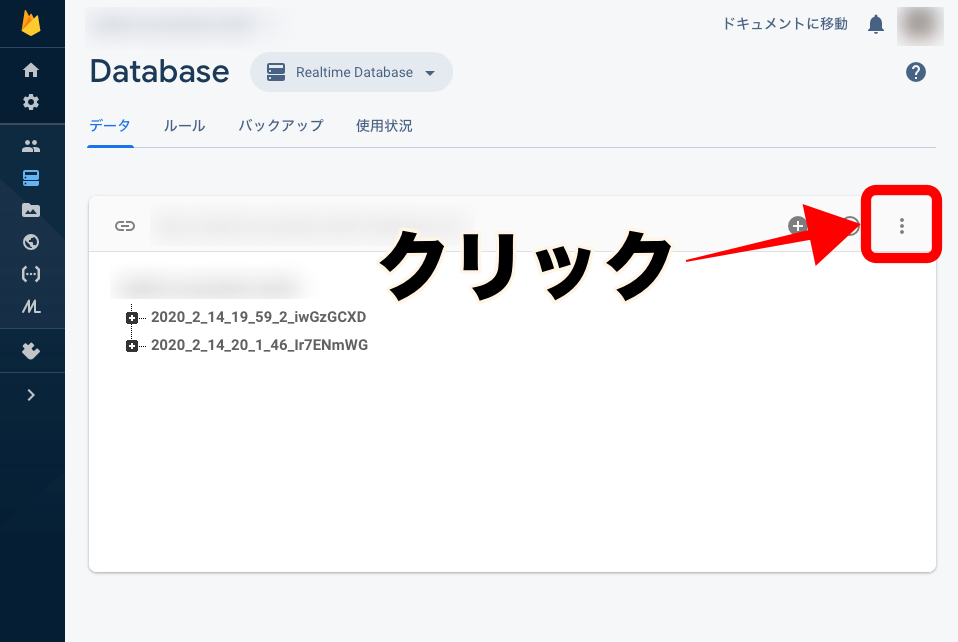This screenshot has height=642, width=958.
Task: Open Hosting globe icon in sidebar
Action: (31, 243)
